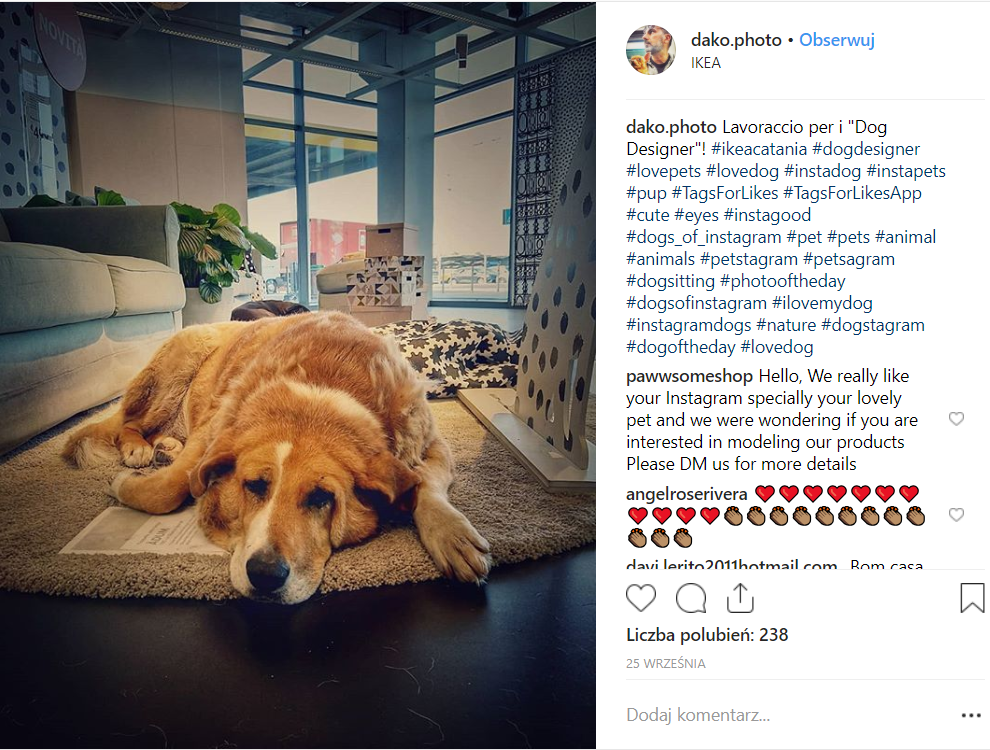Like the pawwsomeshop comment heart
The height and width of the screenshot is (750, 990).
tap(957, 419)
